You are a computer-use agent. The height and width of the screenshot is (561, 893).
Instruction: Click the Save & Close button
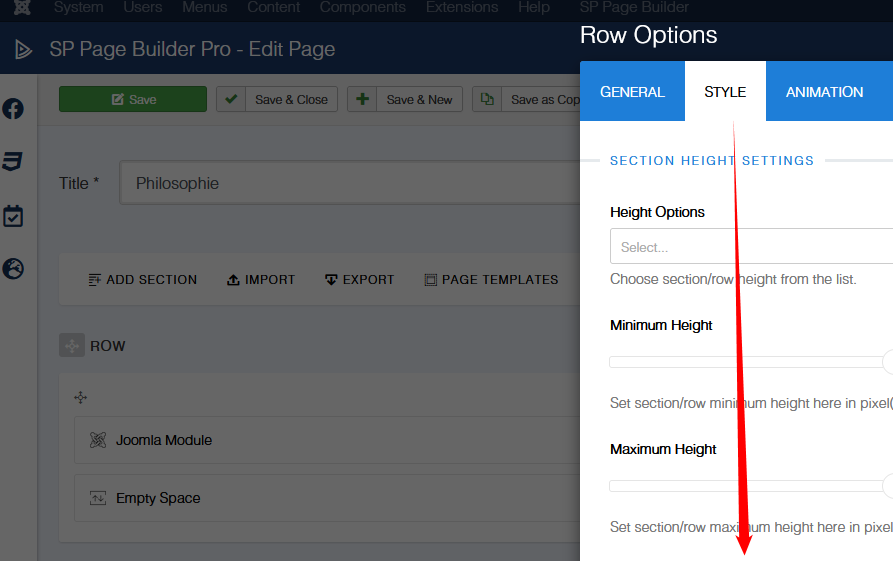tap(277, 99)
